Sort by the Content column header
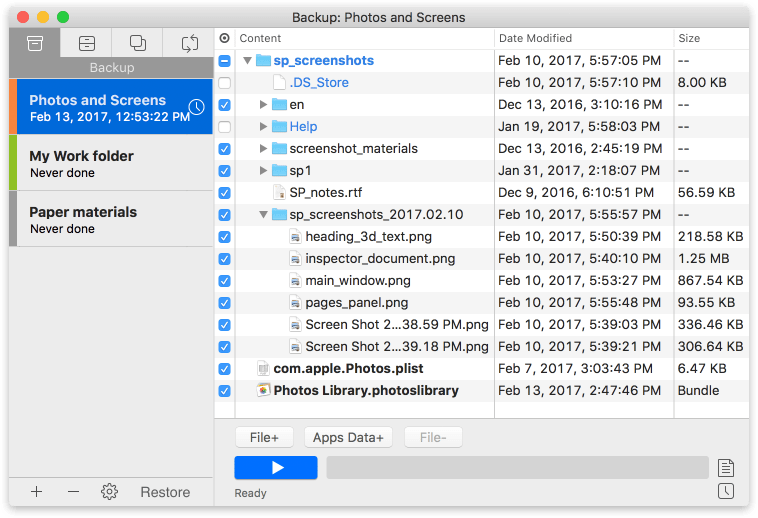 pos(364,38)
